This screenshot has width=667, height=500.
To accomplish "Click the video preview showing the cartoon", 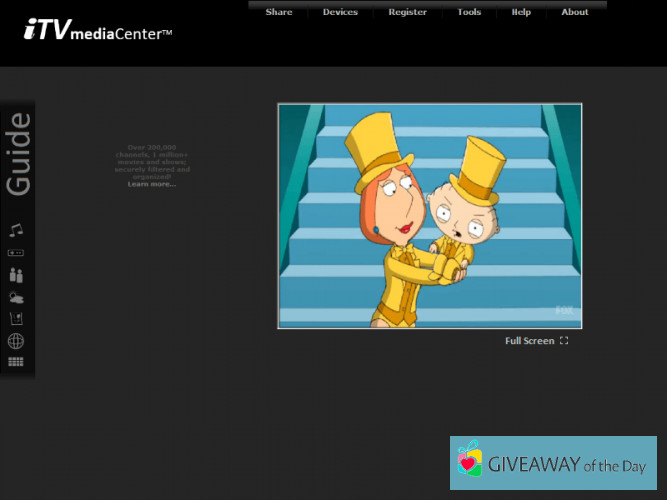I will 429,216.
